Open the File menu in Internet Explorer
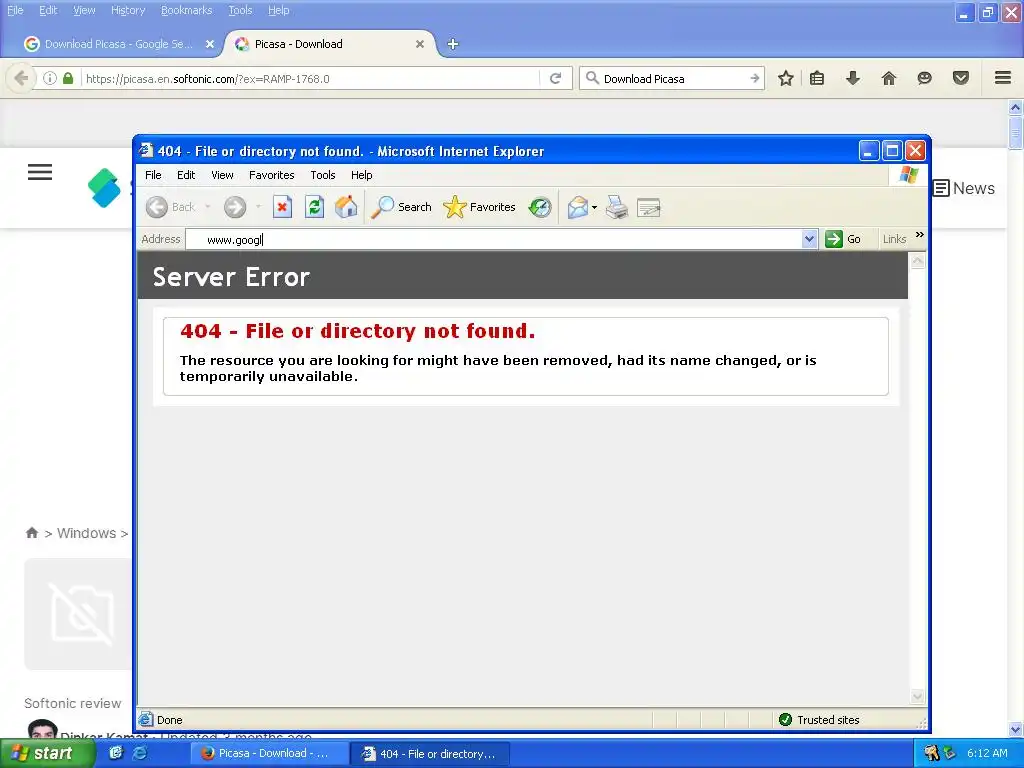This screenshot has height=768, width=1024. 153,175
